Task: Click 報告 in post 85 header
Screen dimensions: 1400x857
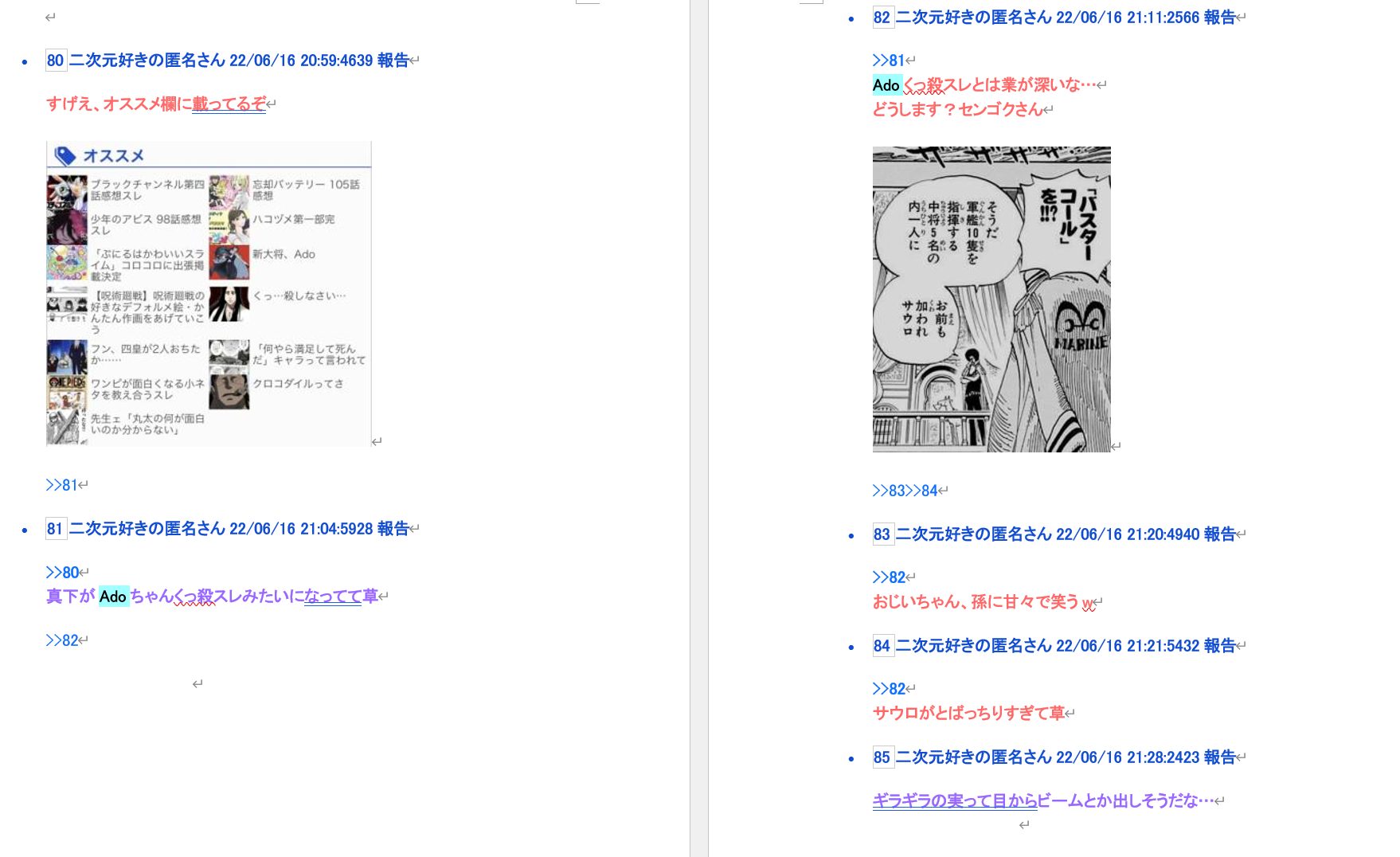Action: point(1220,757)
